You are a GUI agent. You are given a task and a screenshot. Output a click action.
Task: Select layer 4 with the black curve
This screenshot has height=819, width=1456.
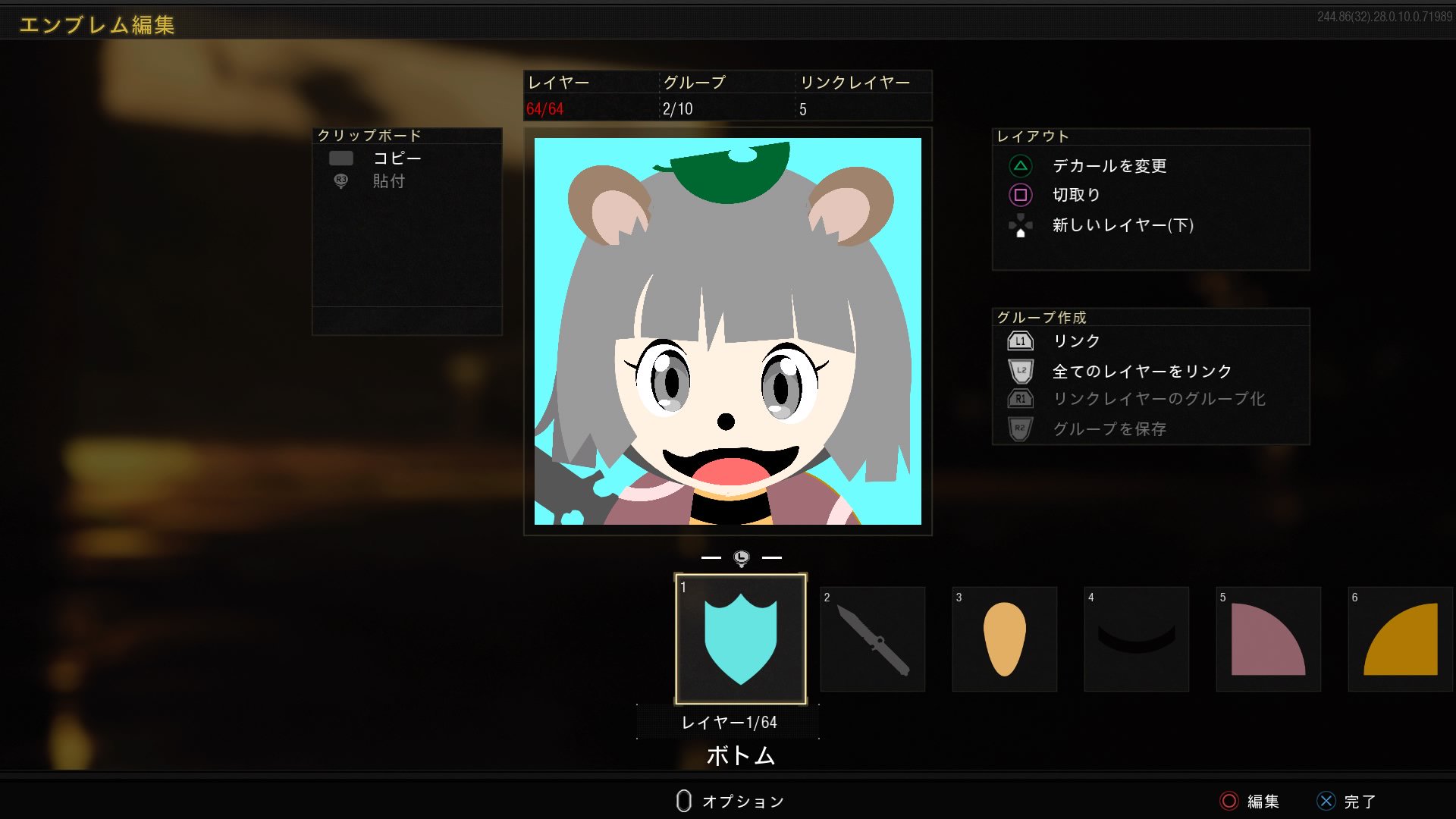point(1136,639)
